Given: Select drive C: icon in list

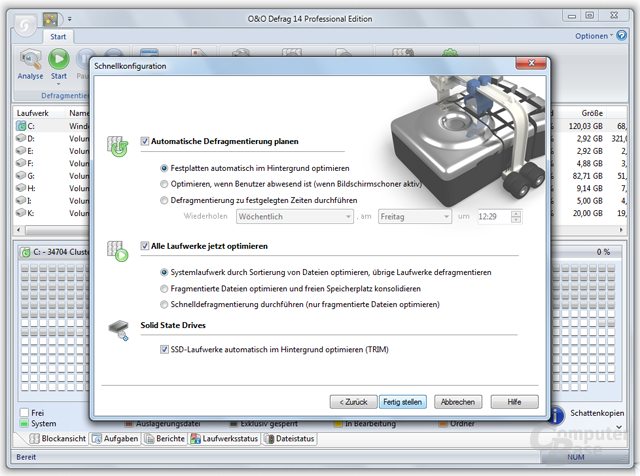Looking at the screenshot, I should point(21,126).
